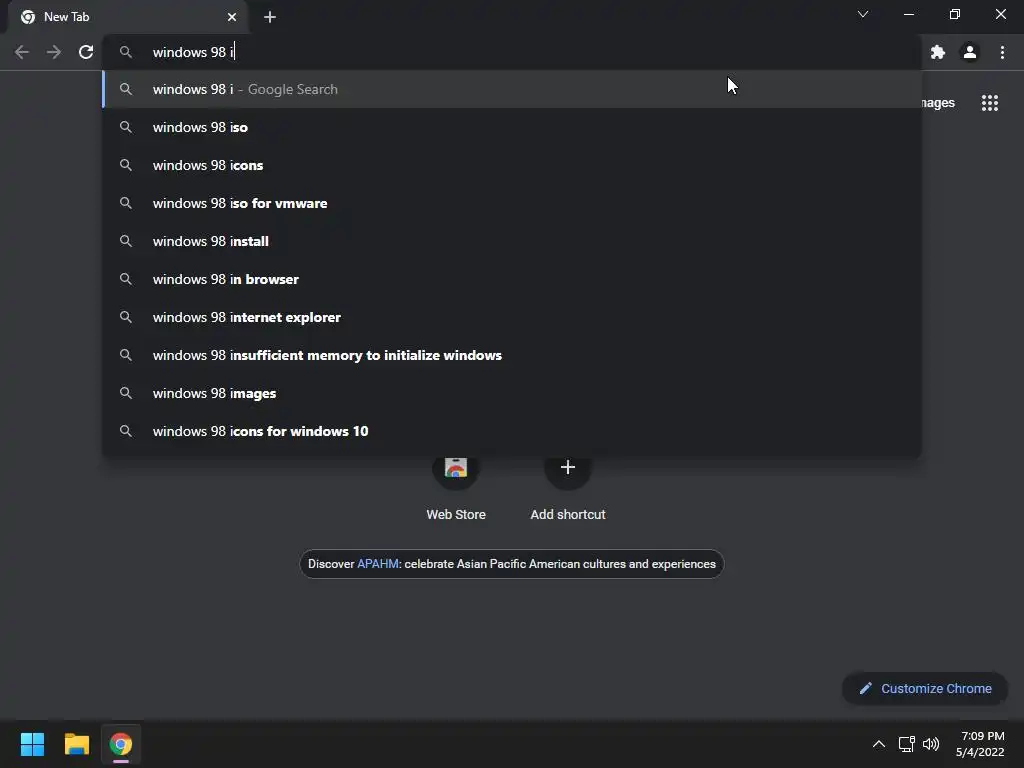Viewport: 1024px width, 768px height.
Task: Open Chrome's three-dot menu
Action: [1002, 52]
